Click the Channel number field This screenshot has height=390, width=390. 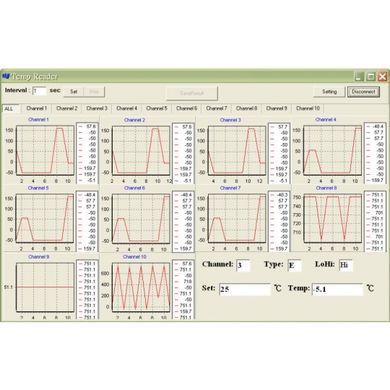243,265
